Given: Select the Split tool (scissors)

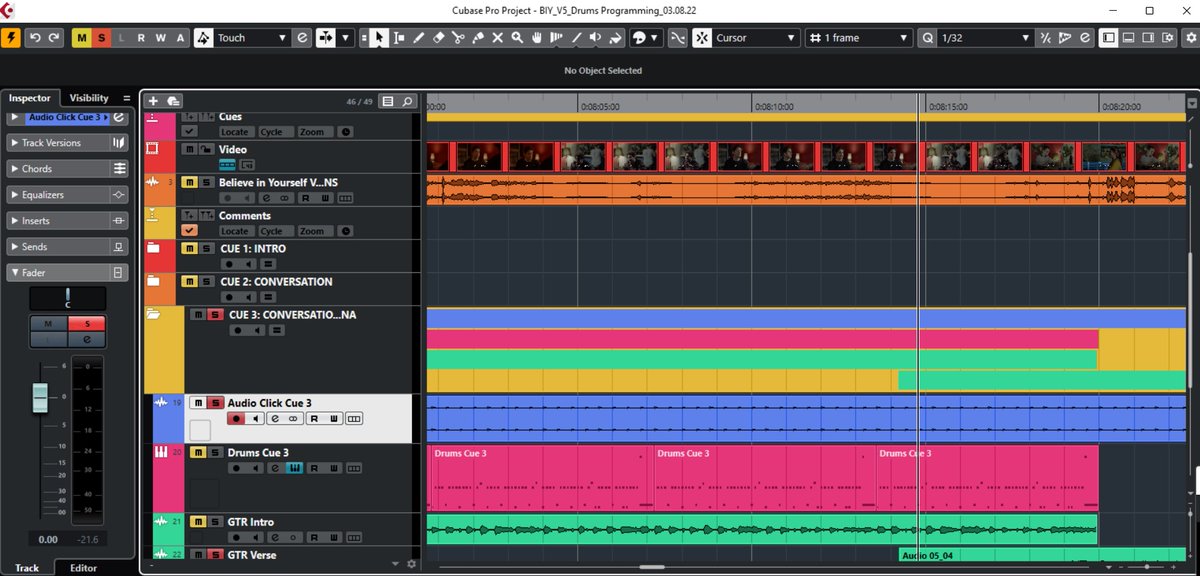Looking at the screenshot, I should point(458,37).
